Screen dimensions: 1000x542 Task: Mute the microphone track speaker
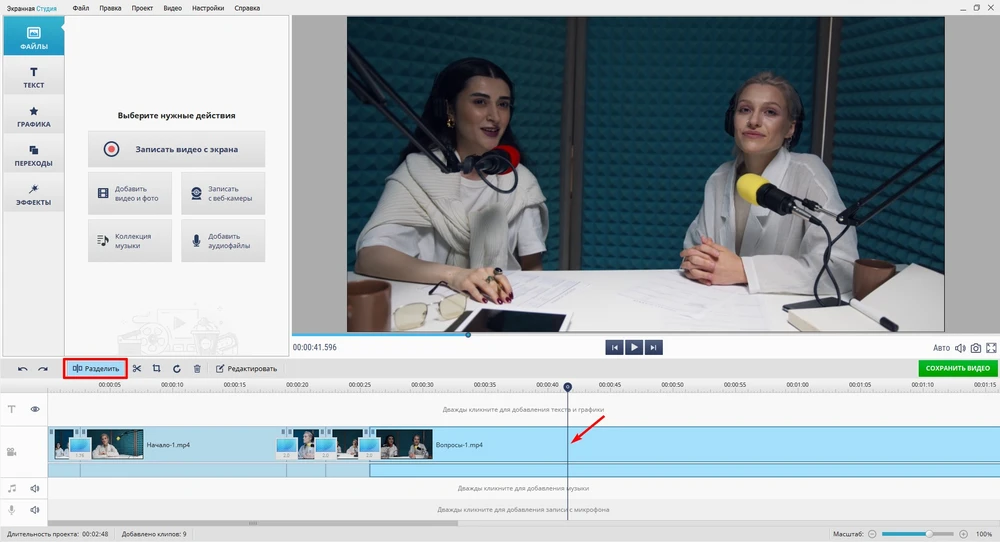tap(35, 509)
